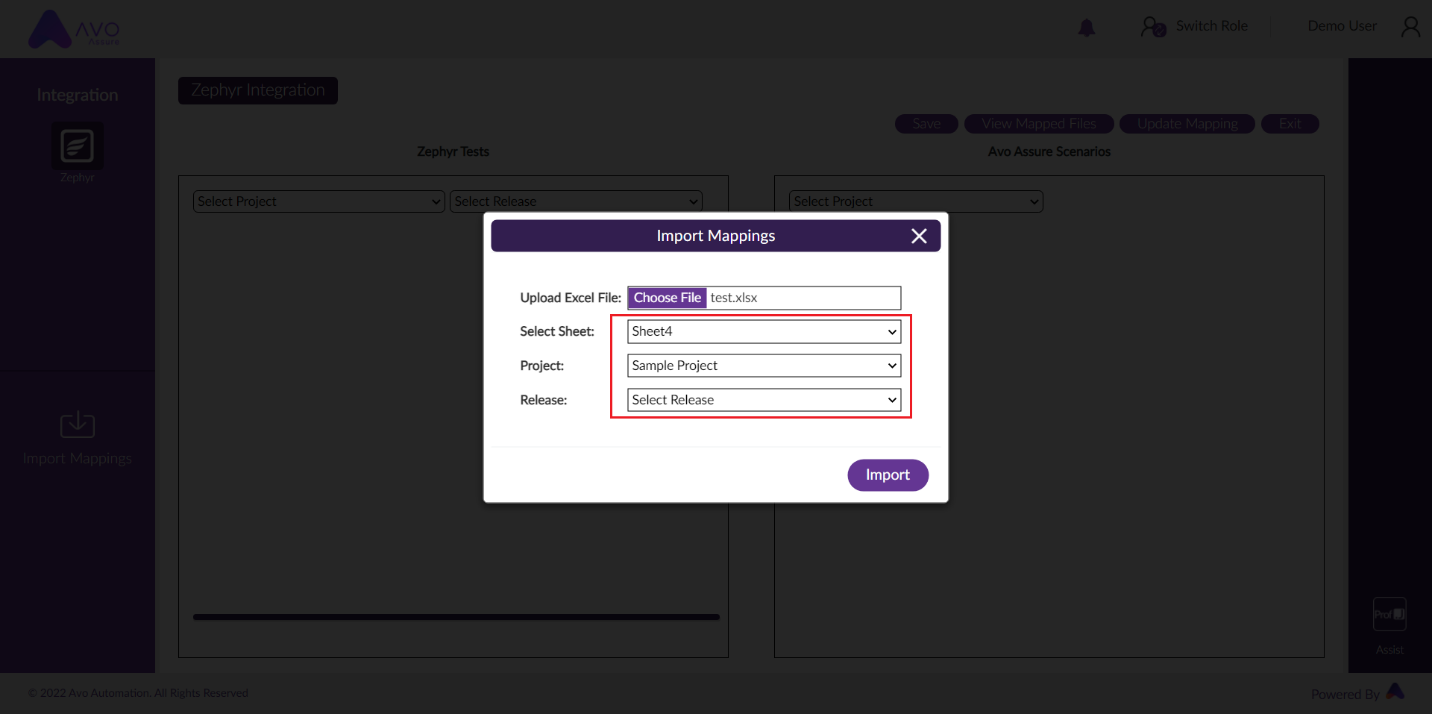
Task: Click the Choose File button
Action: [667, 298]
